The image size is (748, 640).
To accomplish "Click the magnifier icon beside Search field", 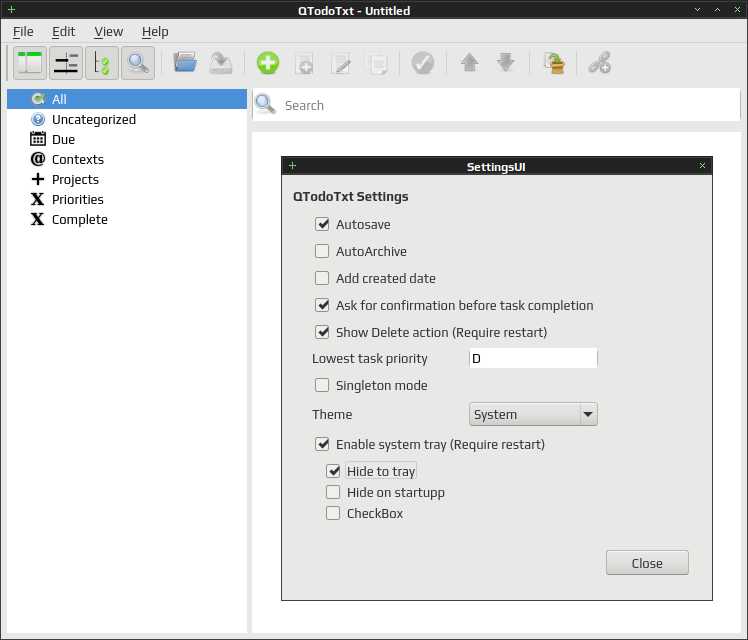I will click(x=265, y=104).
